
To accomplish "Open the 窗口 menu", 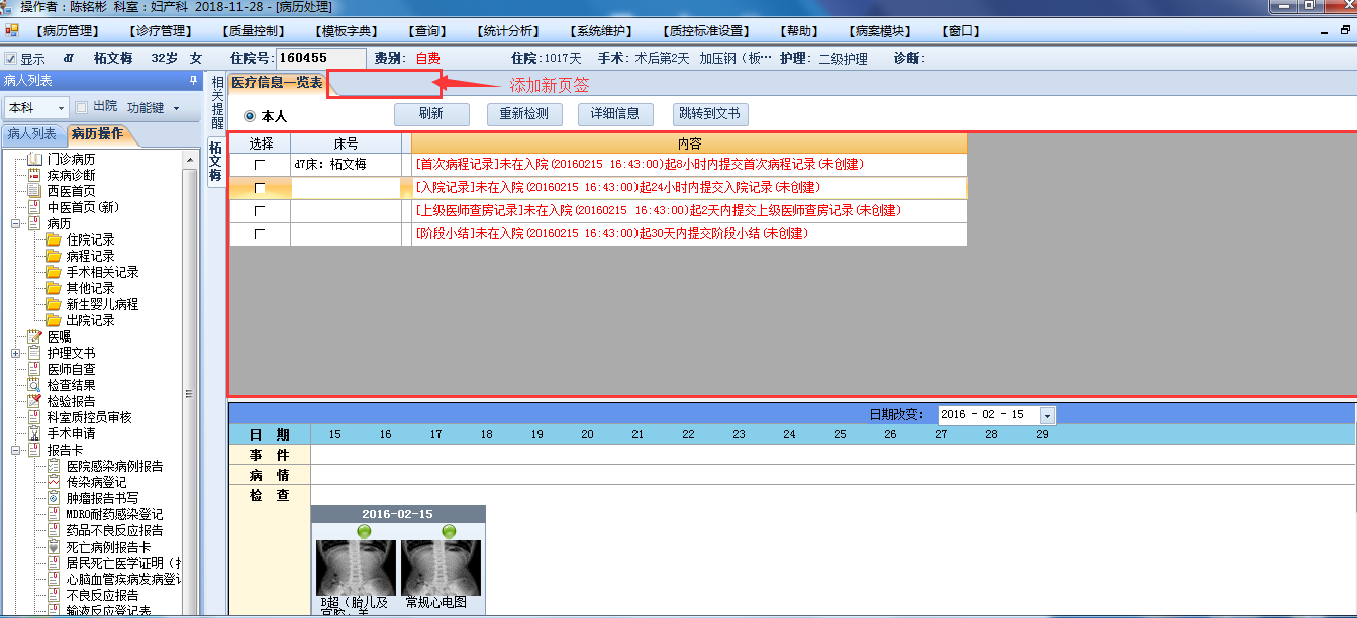I will click(961, 31).
